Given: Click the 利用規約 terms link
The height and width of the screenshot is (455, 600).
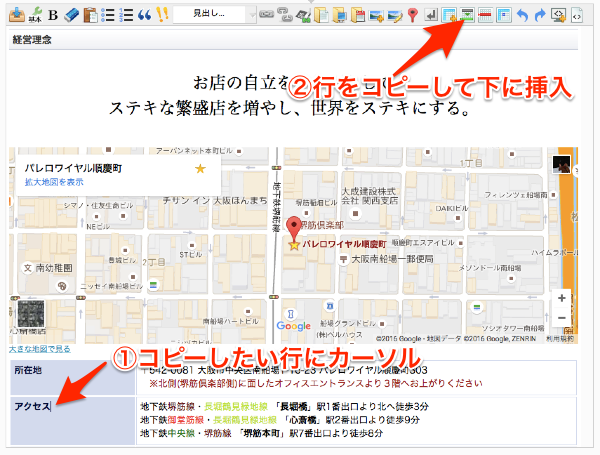Looking at the screenshot, I should (559, 339).
